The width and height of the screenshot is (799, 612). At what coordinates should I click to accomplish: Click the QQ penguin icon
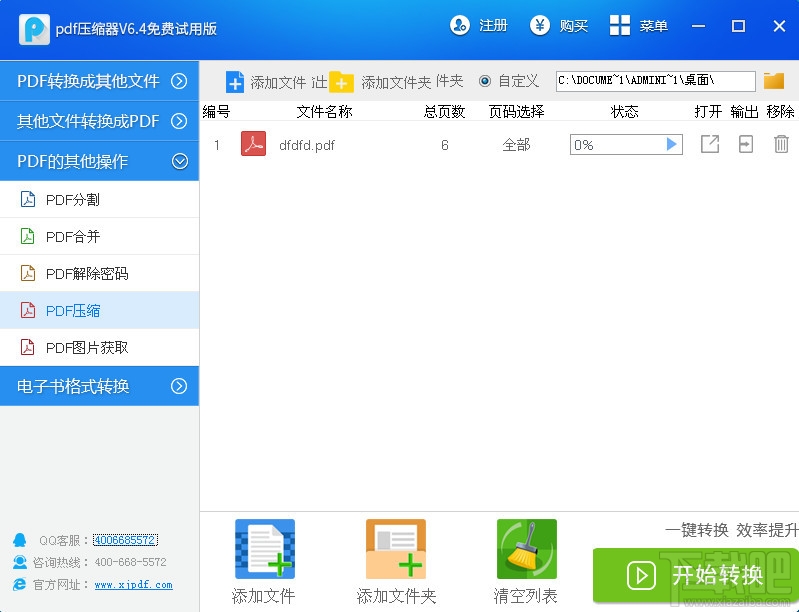[x=20, y=540]
